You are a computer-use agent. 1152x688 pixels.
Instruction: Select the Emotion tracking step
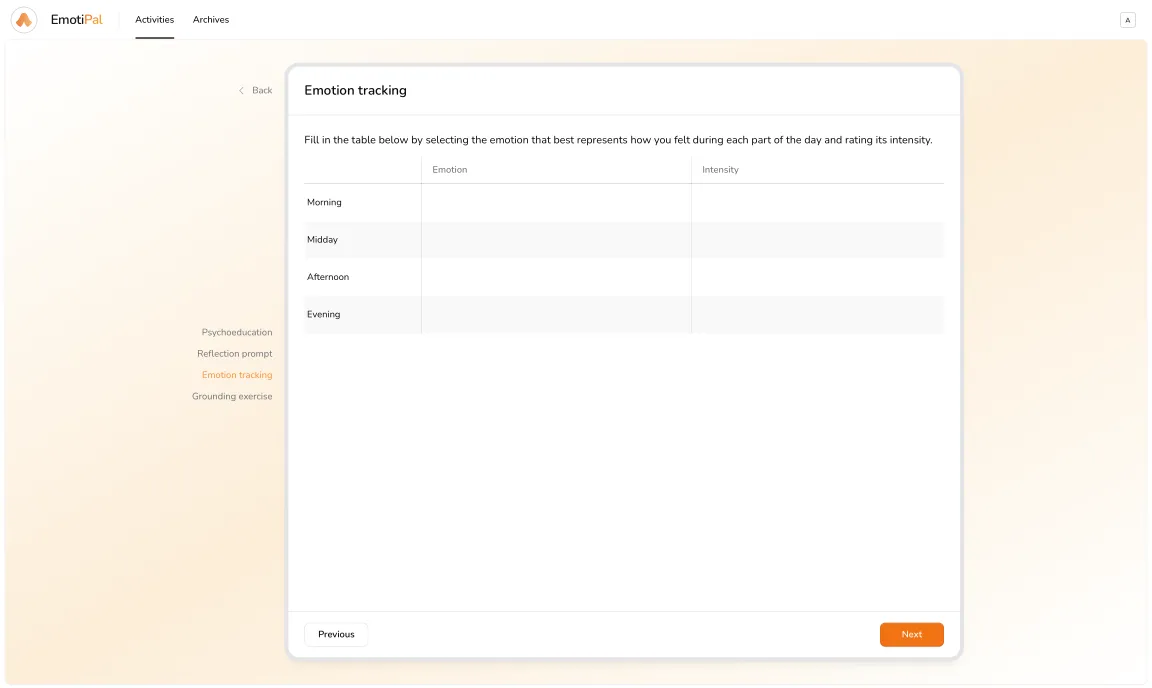point(237,374)
